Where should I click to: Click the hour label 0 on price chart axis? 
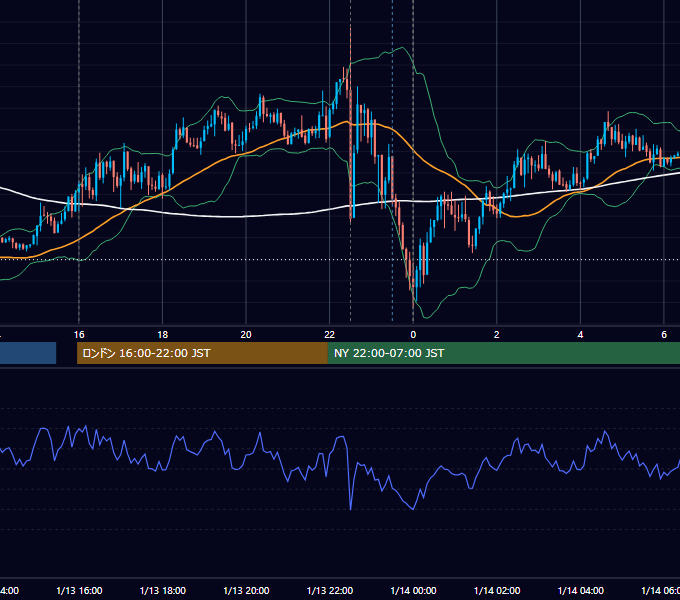tap(413, 334)
